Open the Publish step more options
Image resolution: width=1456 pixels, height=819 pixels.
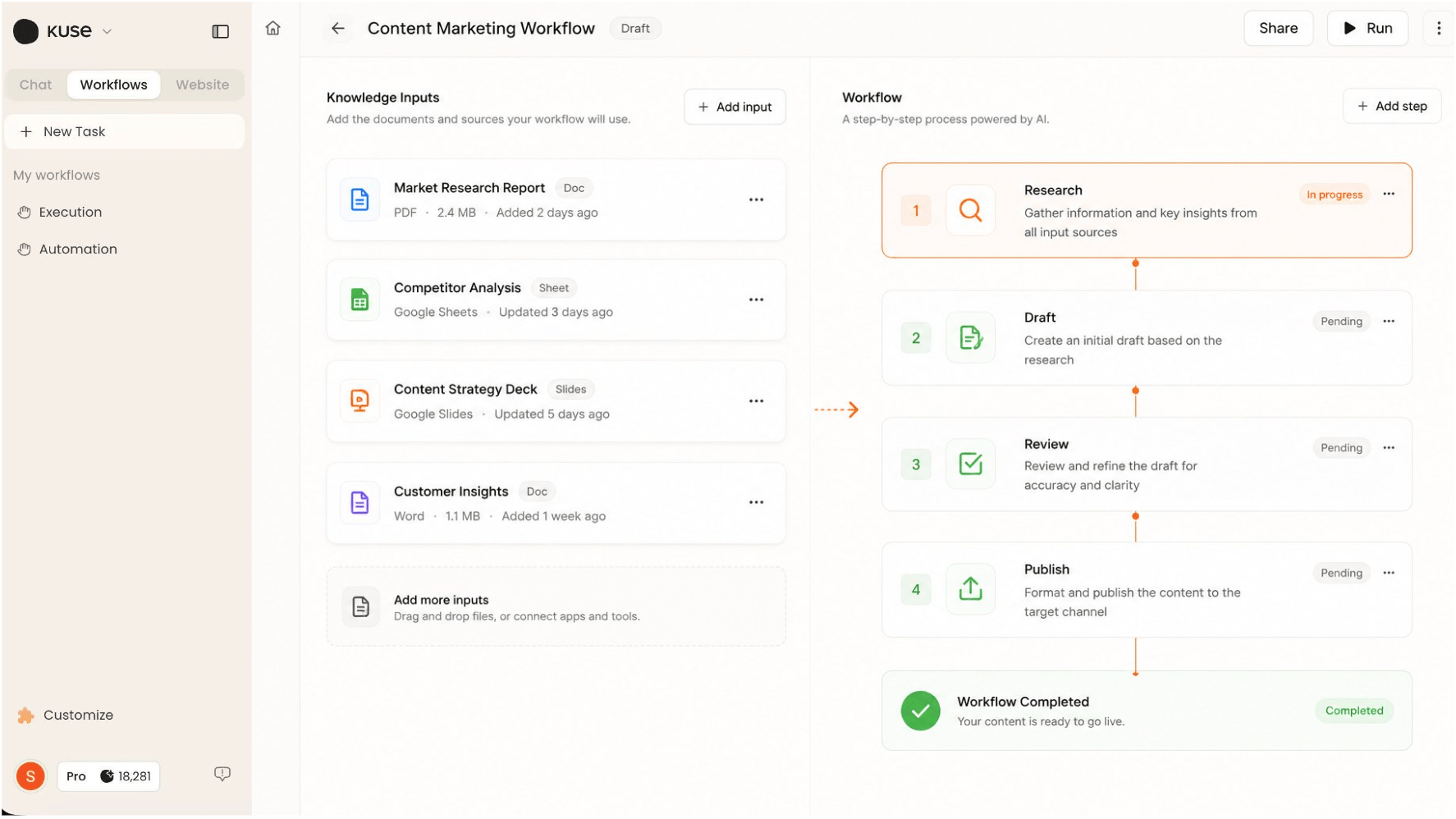pos(1388,574)
